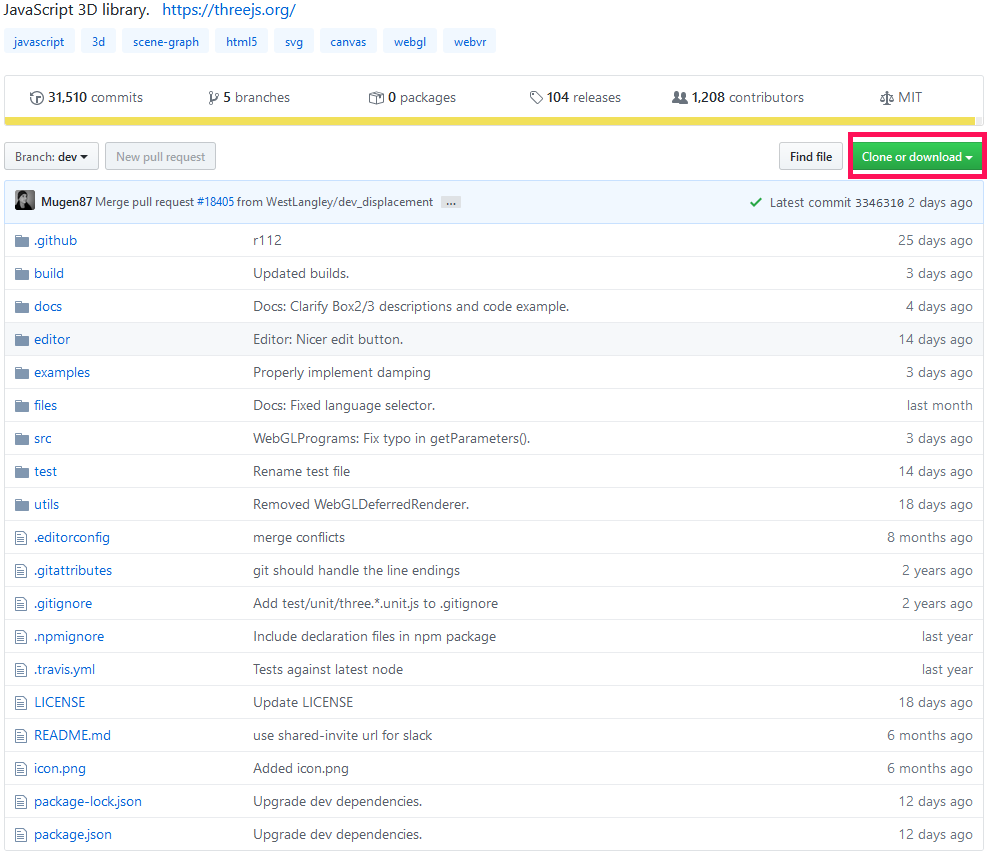Click the examples folder icon
Image resolution: width=988 pixels, height=853 pixels.
(22, 373)
